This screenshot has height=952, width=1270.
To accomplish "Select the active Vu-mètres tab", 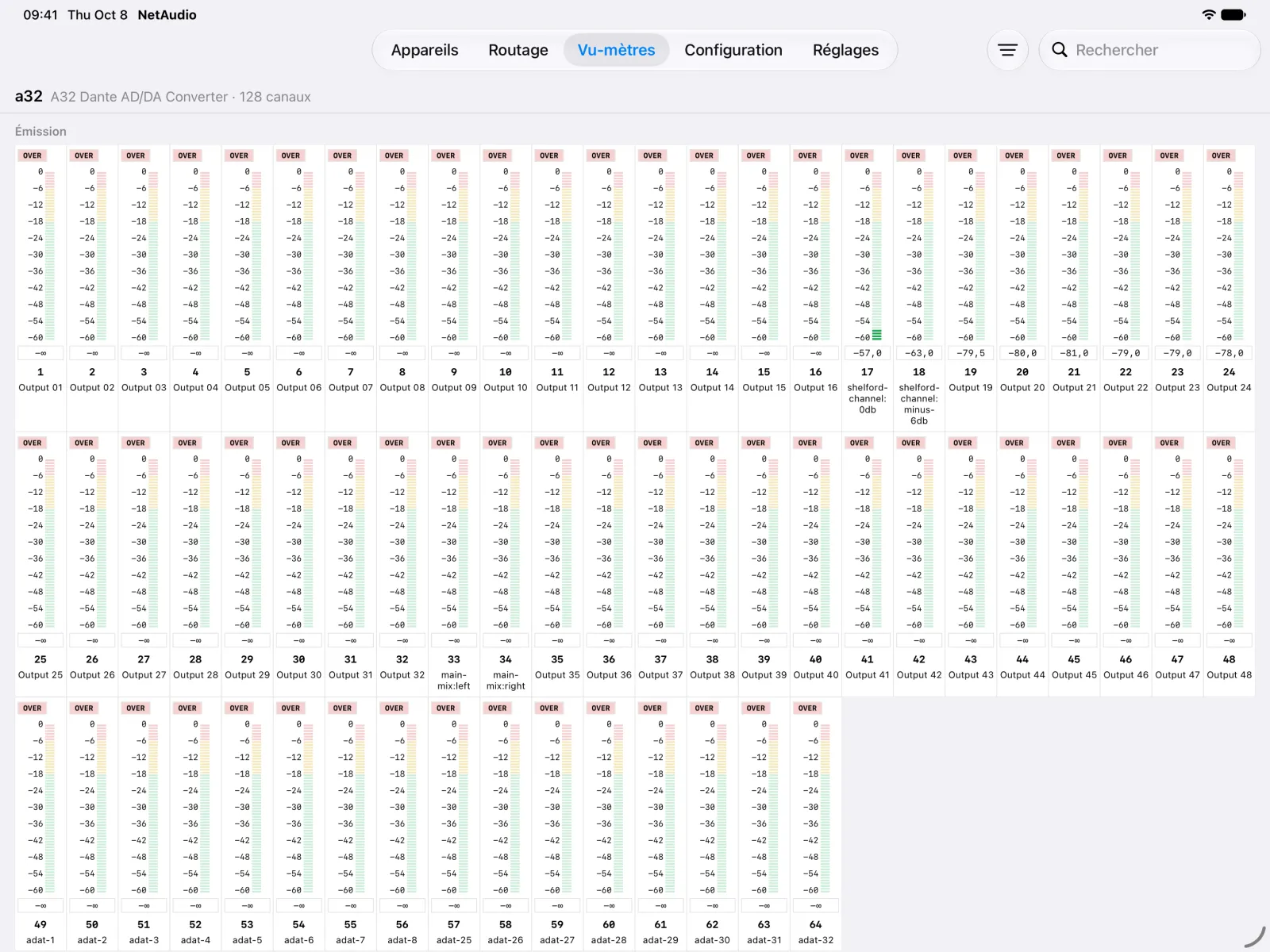I will pos(617,50).
